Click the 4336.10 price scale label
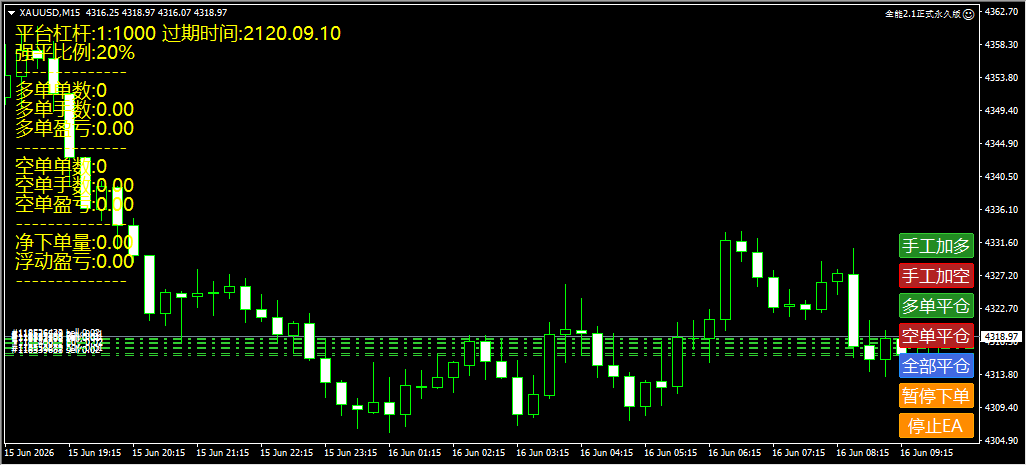Viewport: 1027px width, 466px height. click(1001, 210)
